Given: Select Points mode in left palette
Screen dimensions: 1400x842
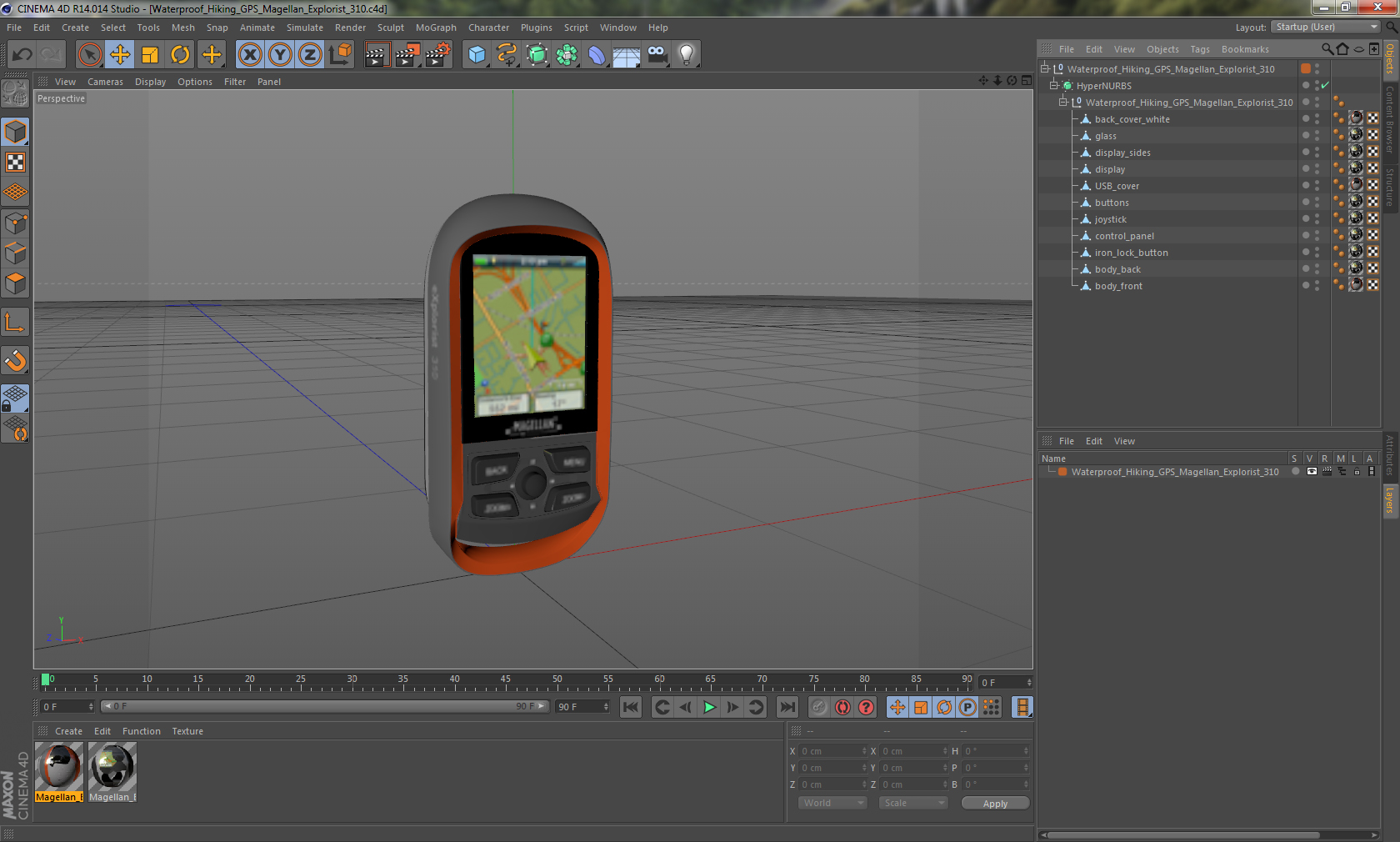Looking at the screenshot, I should tap(15, 223).
